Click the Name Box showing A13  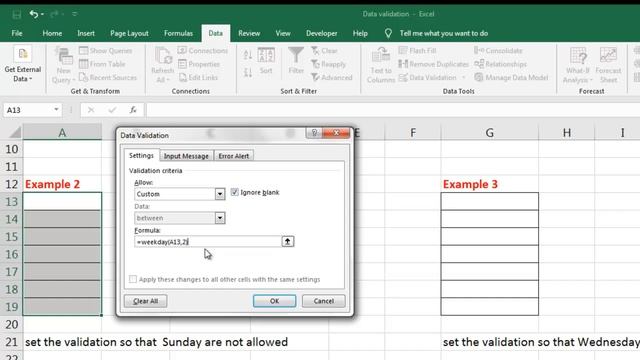(x=27, y=110)
